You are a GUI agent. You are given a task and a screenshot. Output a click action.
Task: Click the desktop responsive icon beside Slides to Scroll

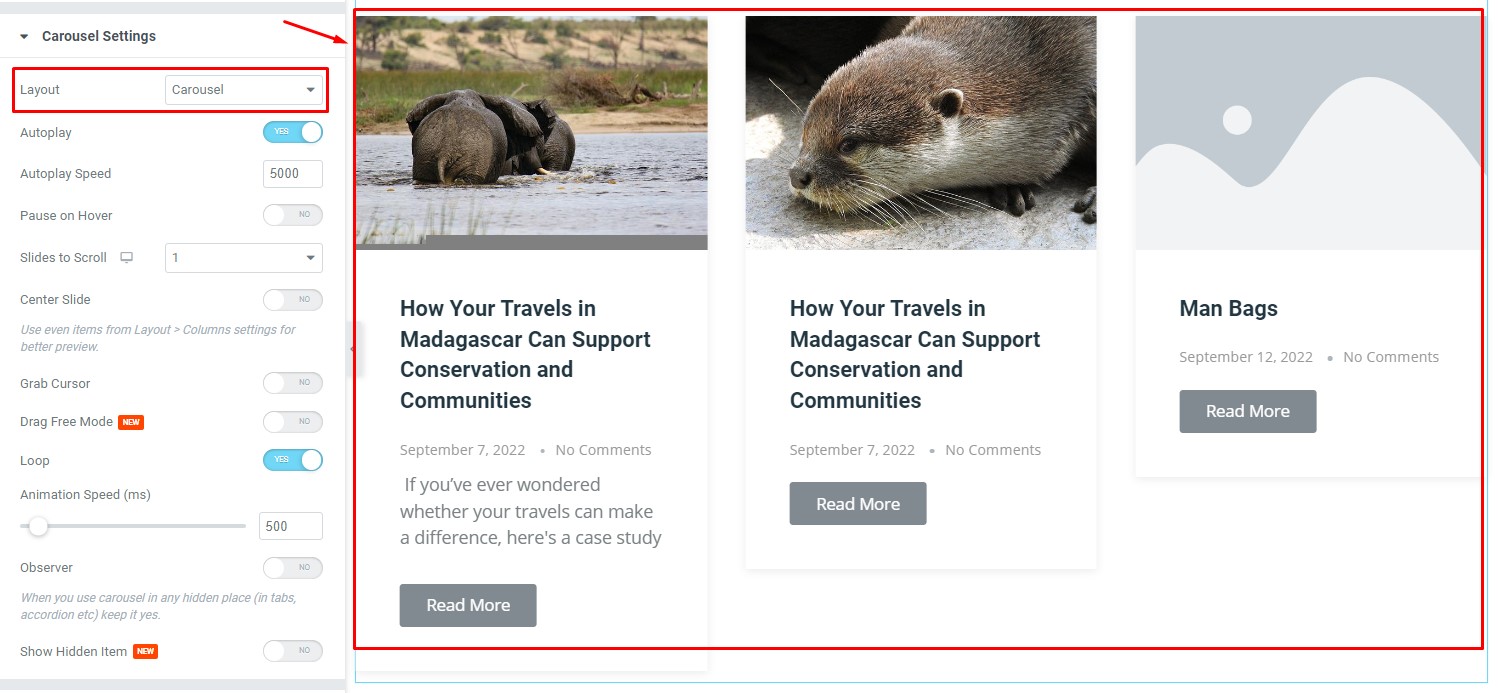click(x=126, y=258)
